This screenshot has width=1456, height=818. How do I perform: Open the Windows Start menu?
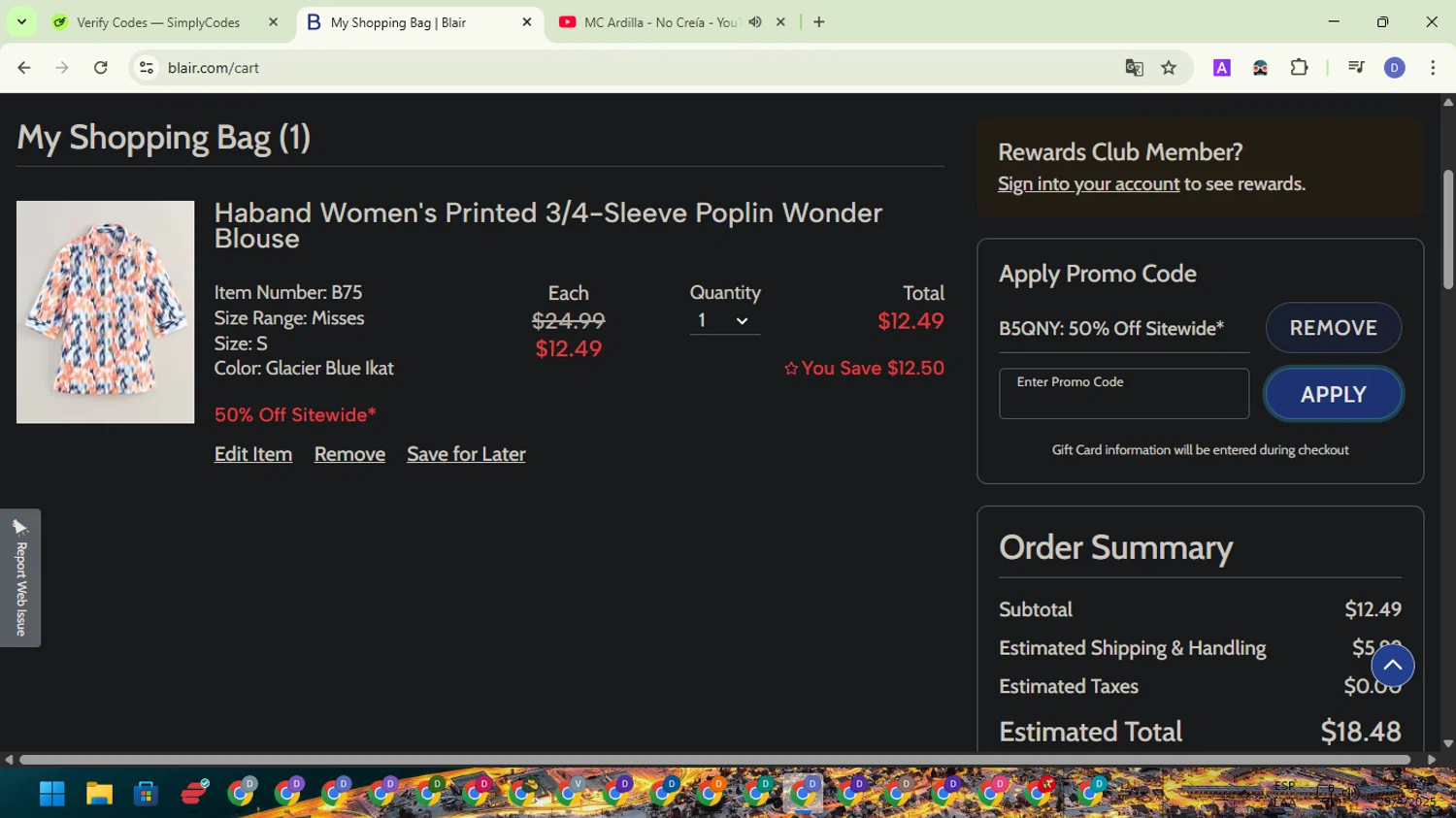click(x=51, y=794)
